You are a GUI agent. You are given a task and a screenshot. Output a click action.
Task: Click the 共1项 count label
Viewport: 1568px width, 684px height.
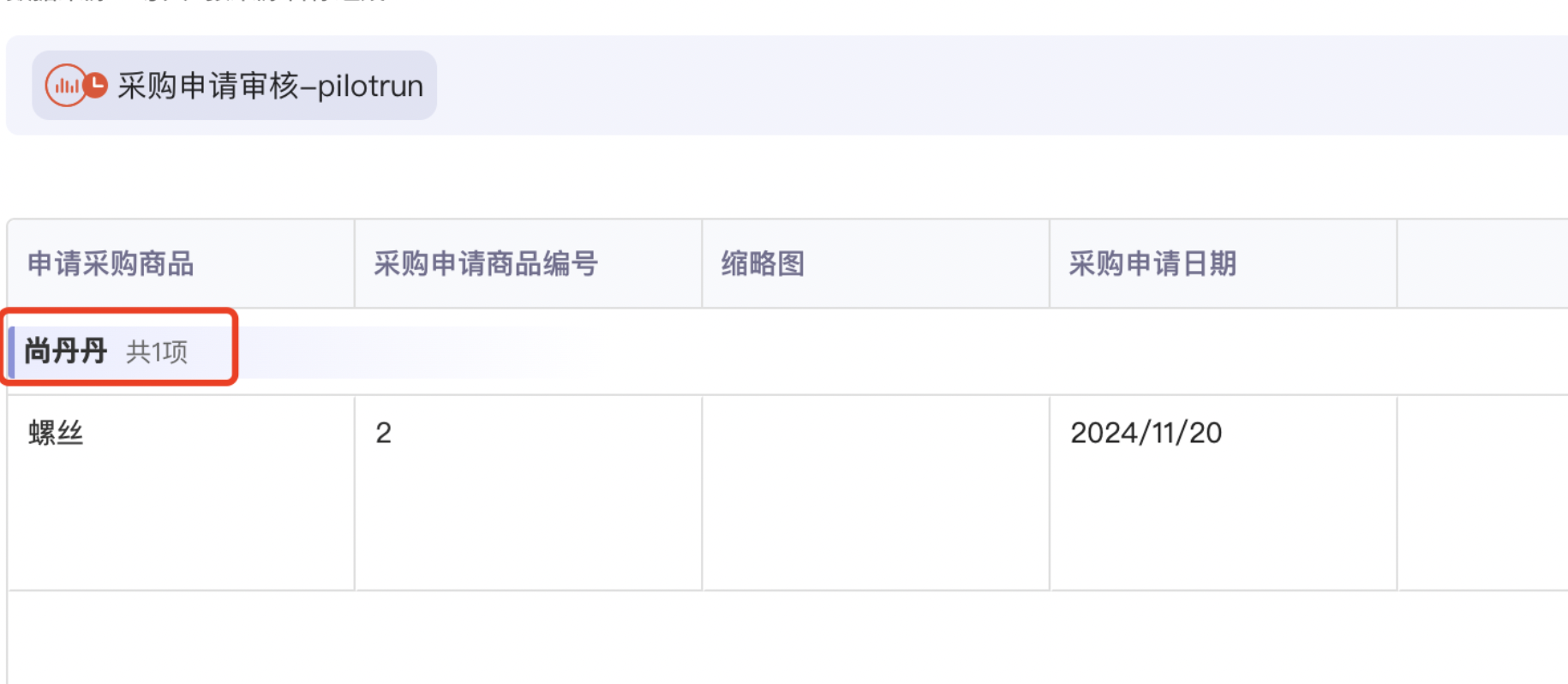click(157, 351)
